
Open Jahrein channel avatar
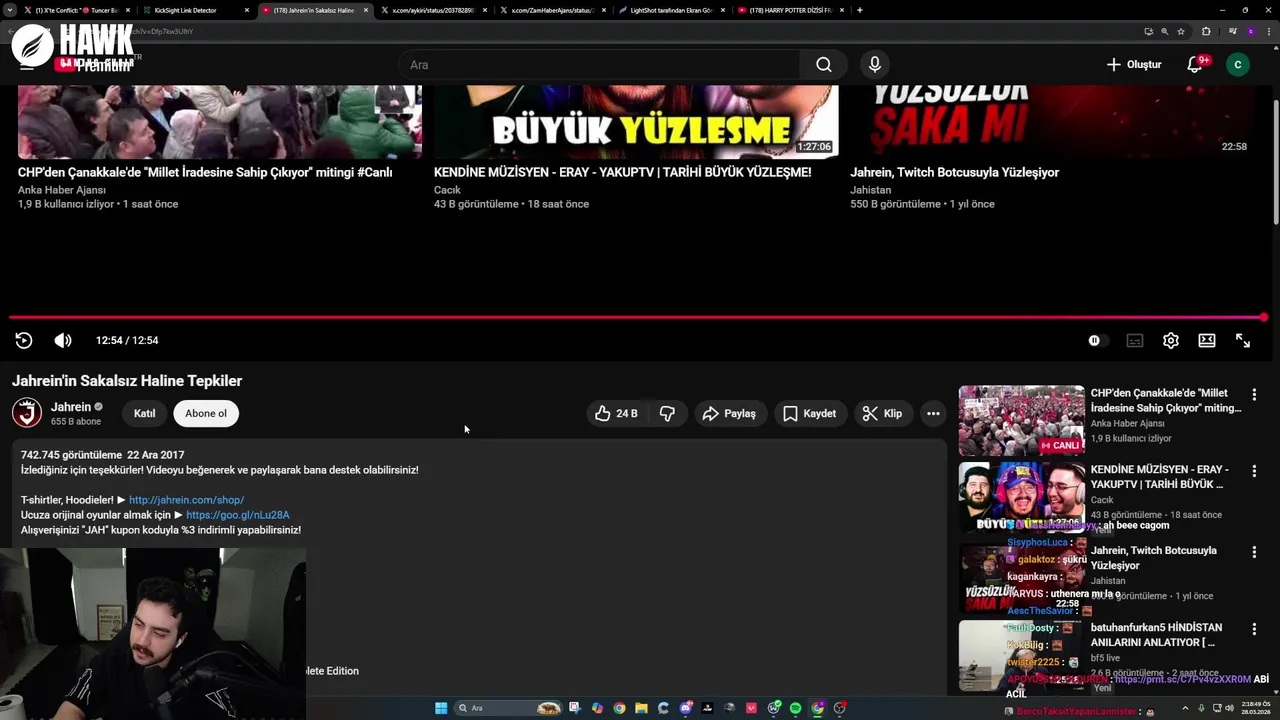[x=27, y=412]
